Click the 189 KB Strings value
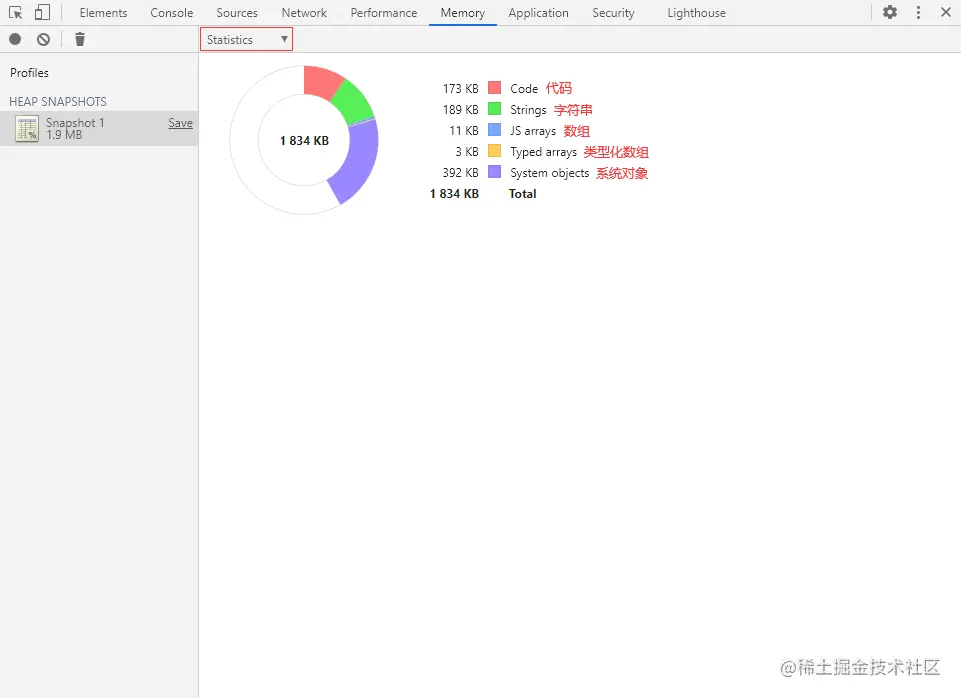 (x=460, y=110)
